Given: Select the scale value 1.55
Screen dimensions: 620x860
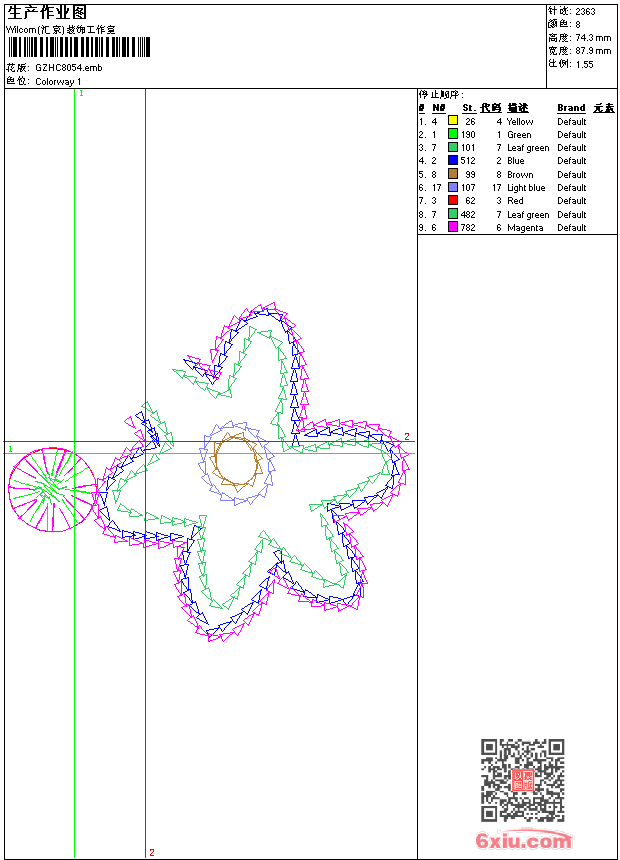Looking at the screenshot, I should coord(584,65).
